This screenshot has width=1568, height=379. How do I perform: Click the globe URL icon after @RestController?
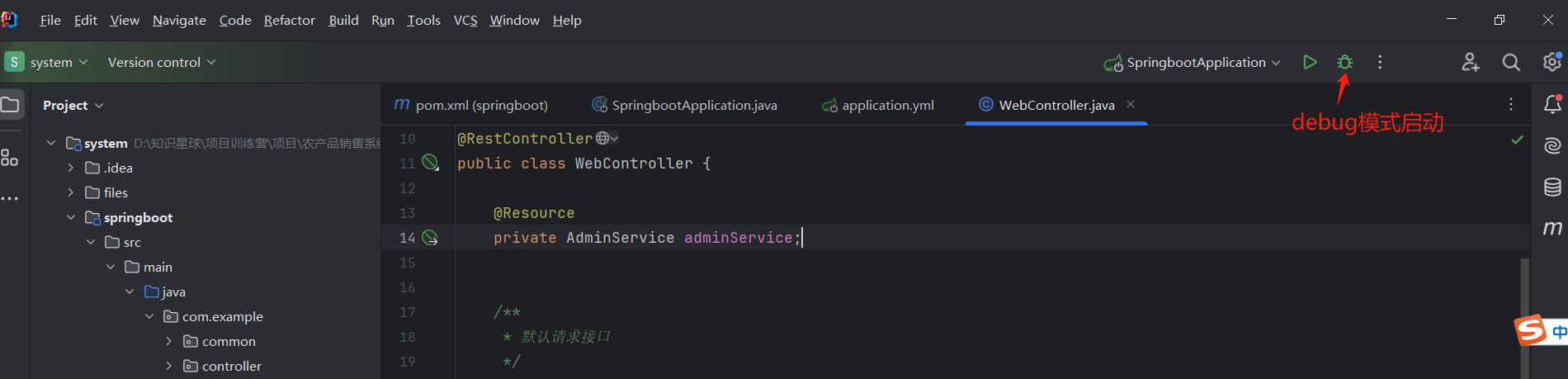pos(603,138)
